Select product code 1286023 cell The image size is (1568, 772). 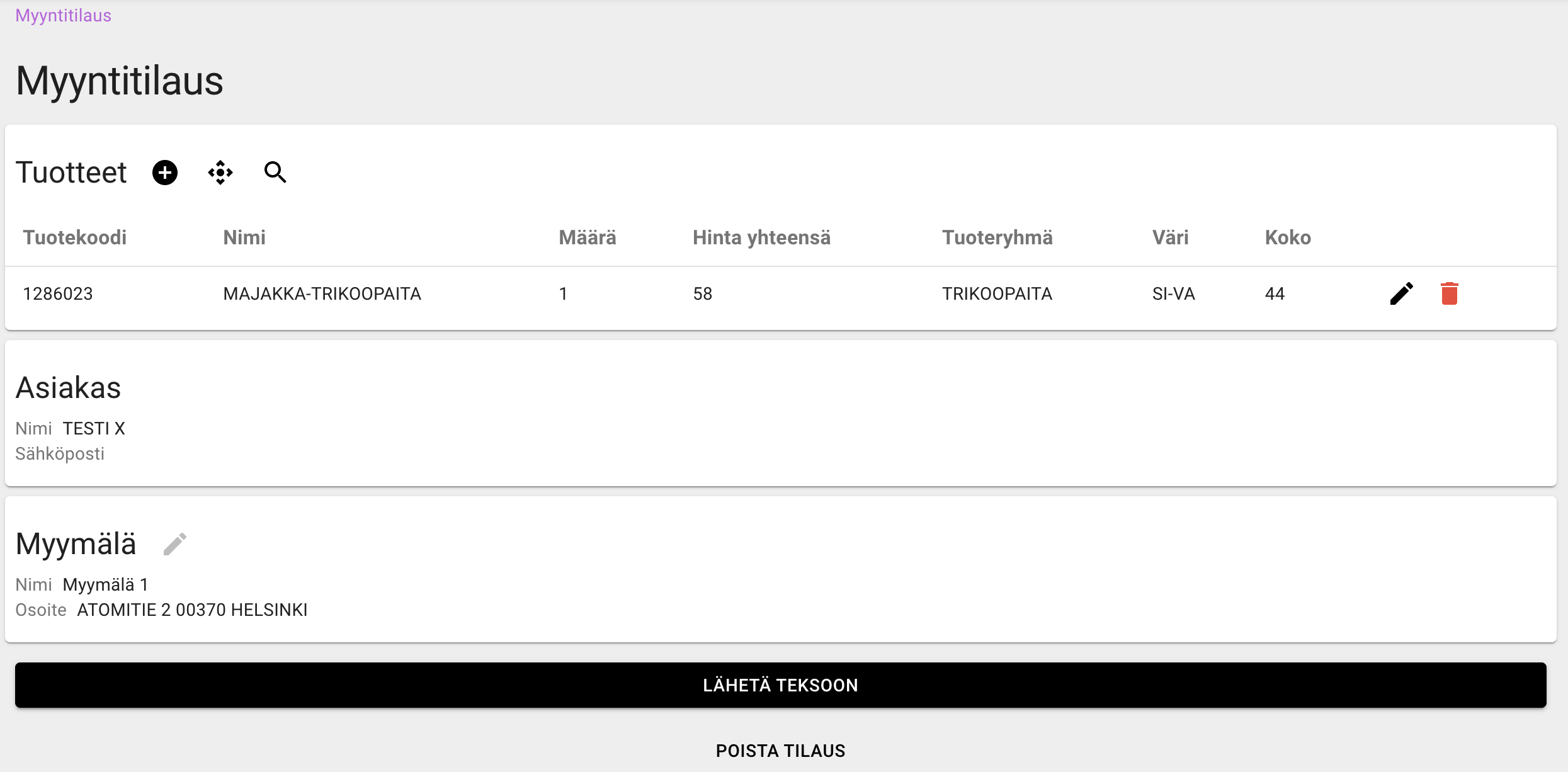tap(58, 293)
